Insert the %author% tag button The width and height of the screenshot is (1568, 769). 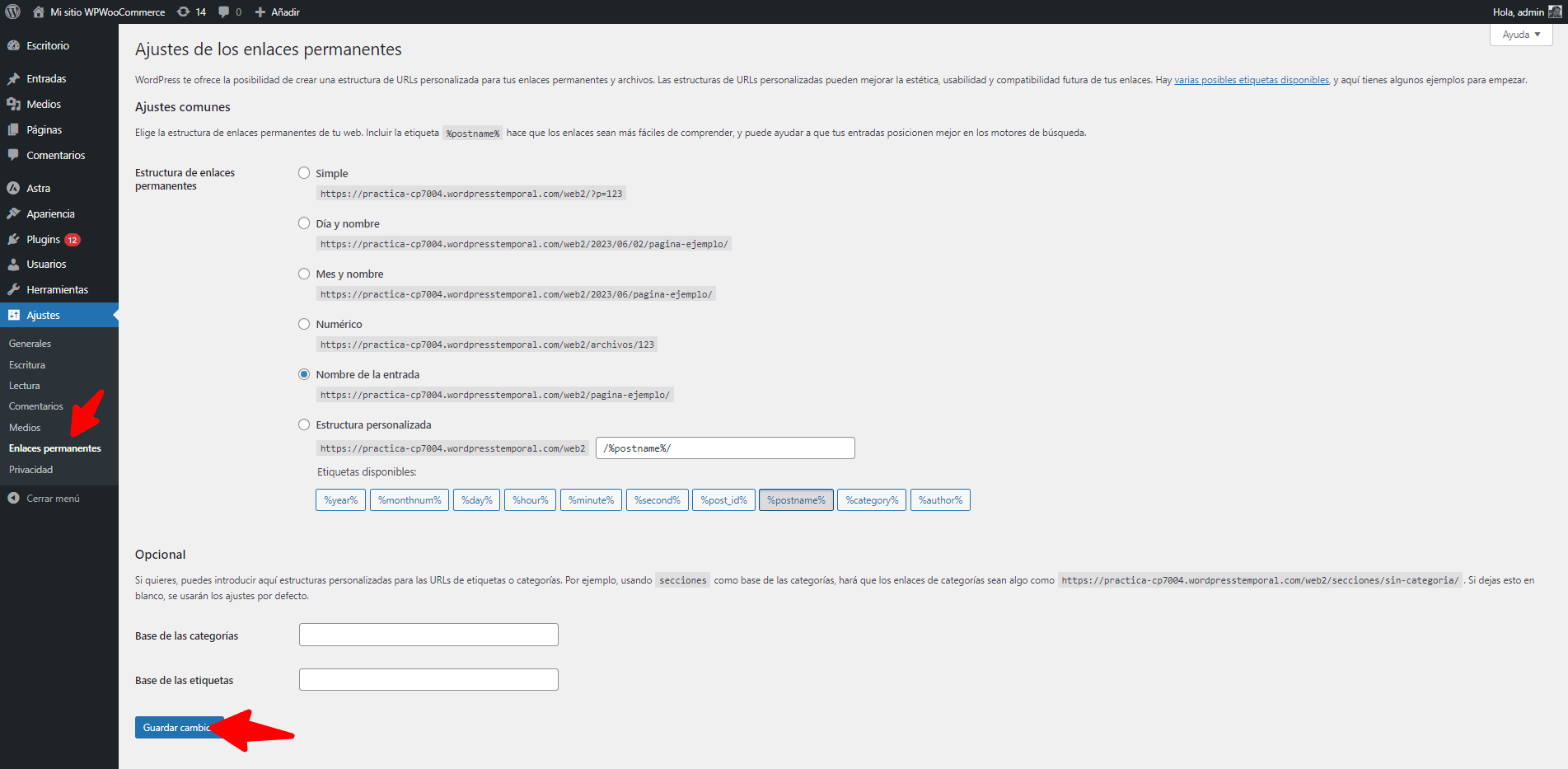click(x=940, y=500)
